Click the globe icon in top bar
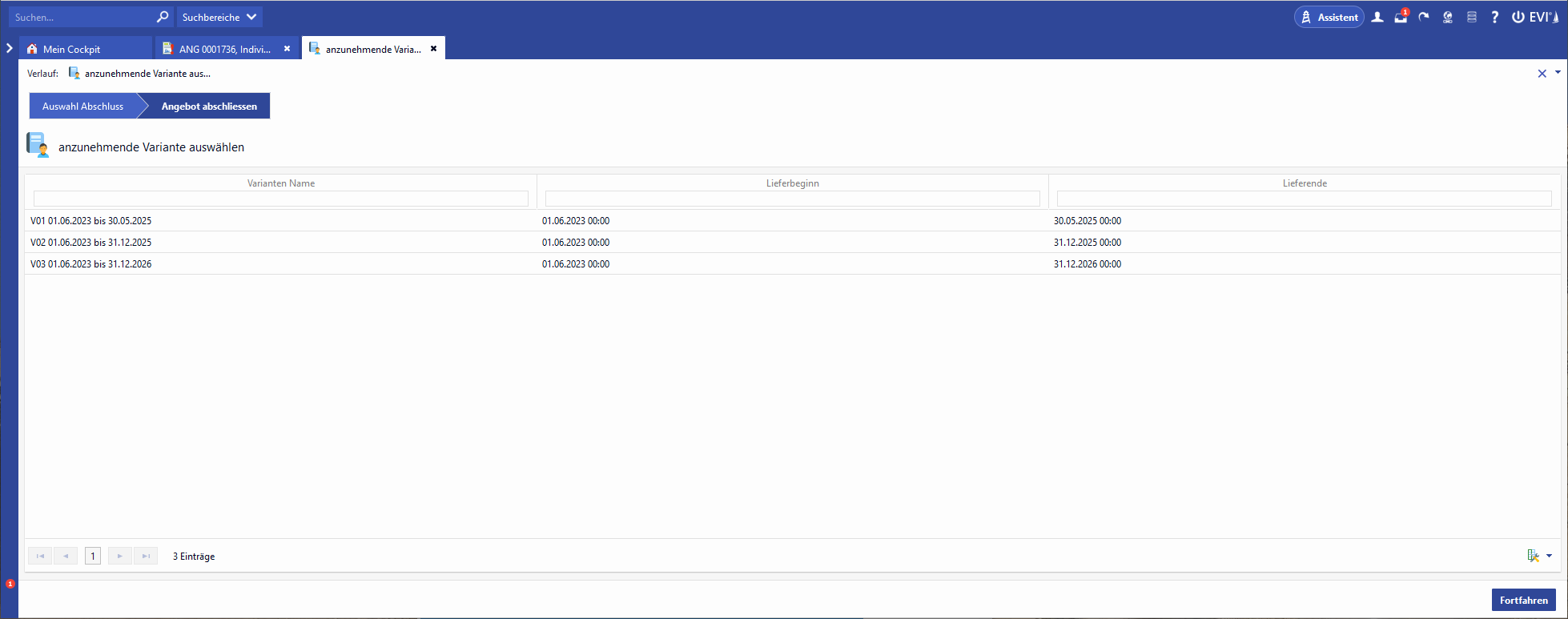 click(x=1448, y=17)
